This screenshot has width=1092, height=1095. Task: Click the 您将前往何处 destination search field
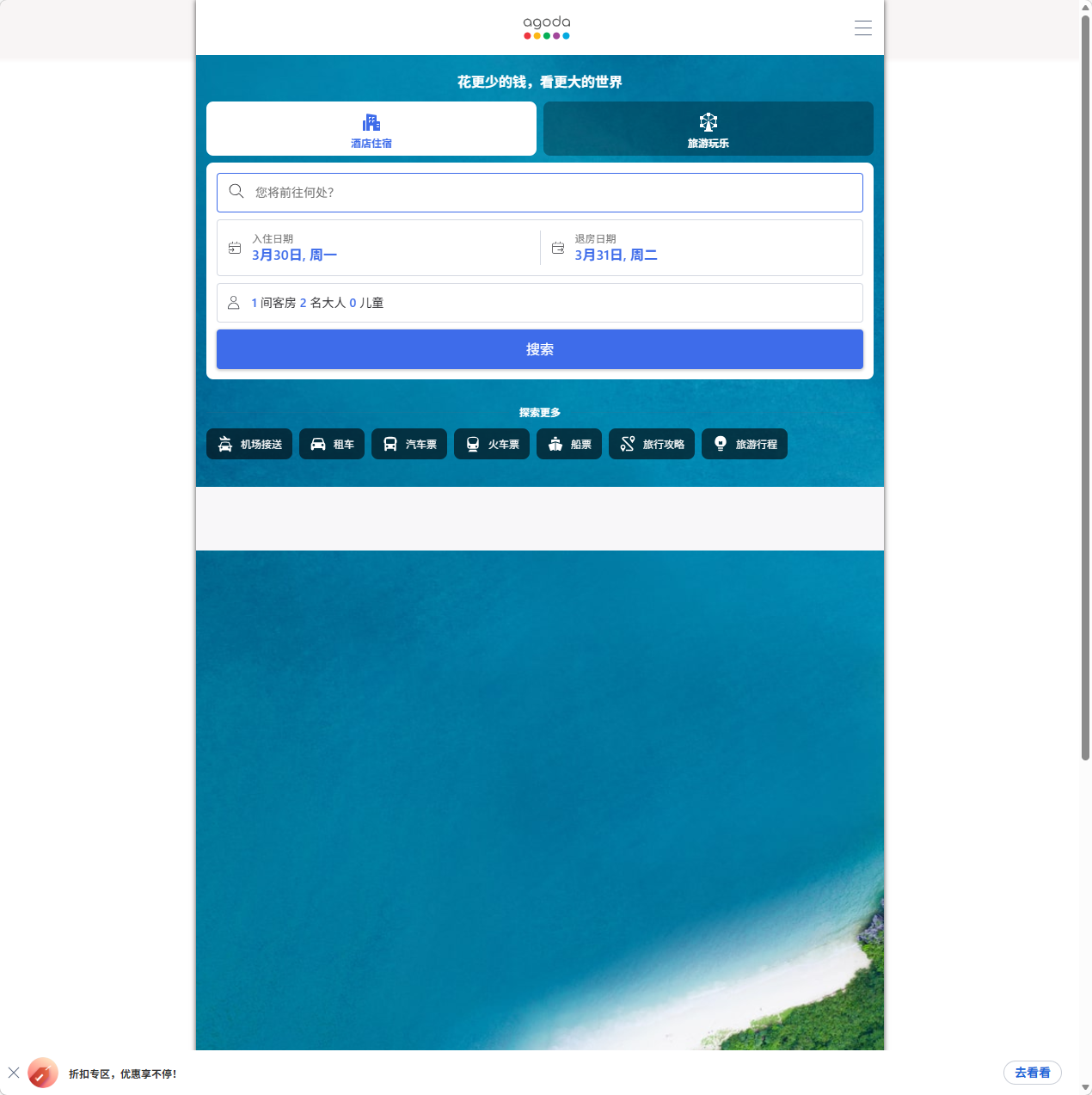(x=550, y=193)
